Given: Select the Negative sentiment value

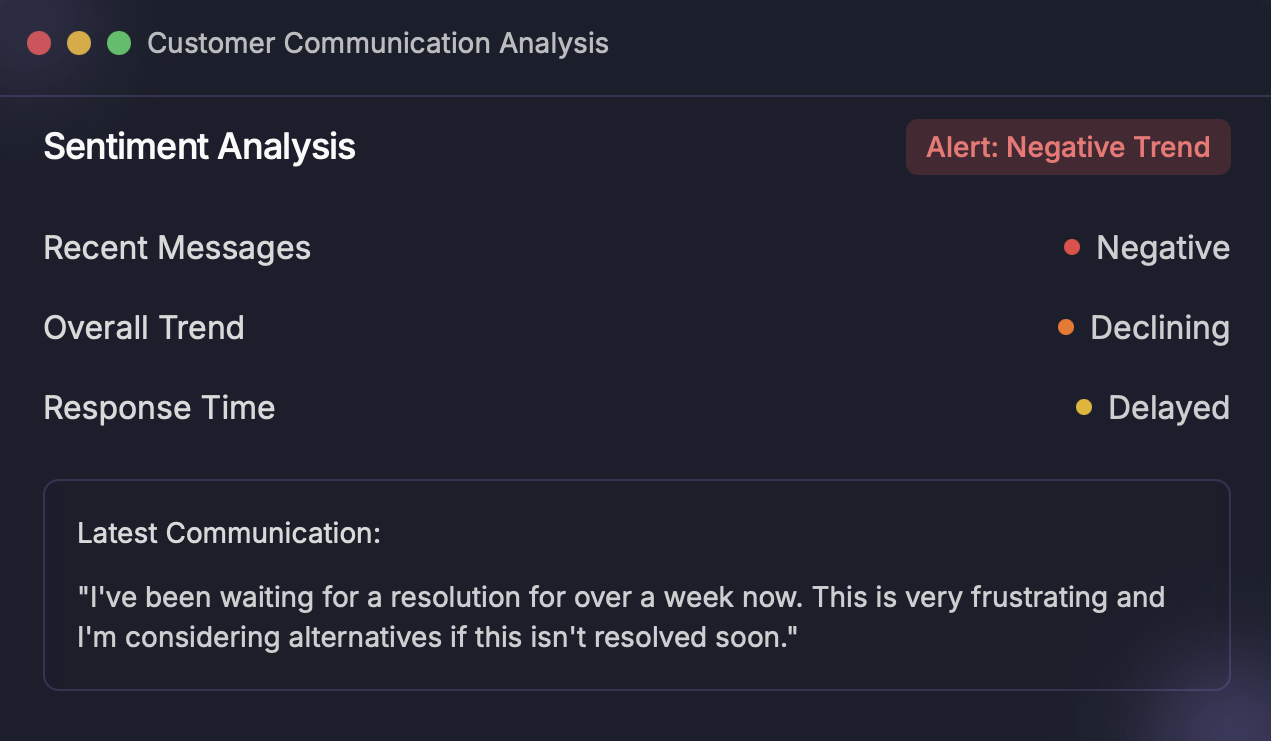Looking at the screenshot, I should (1163, 247).
